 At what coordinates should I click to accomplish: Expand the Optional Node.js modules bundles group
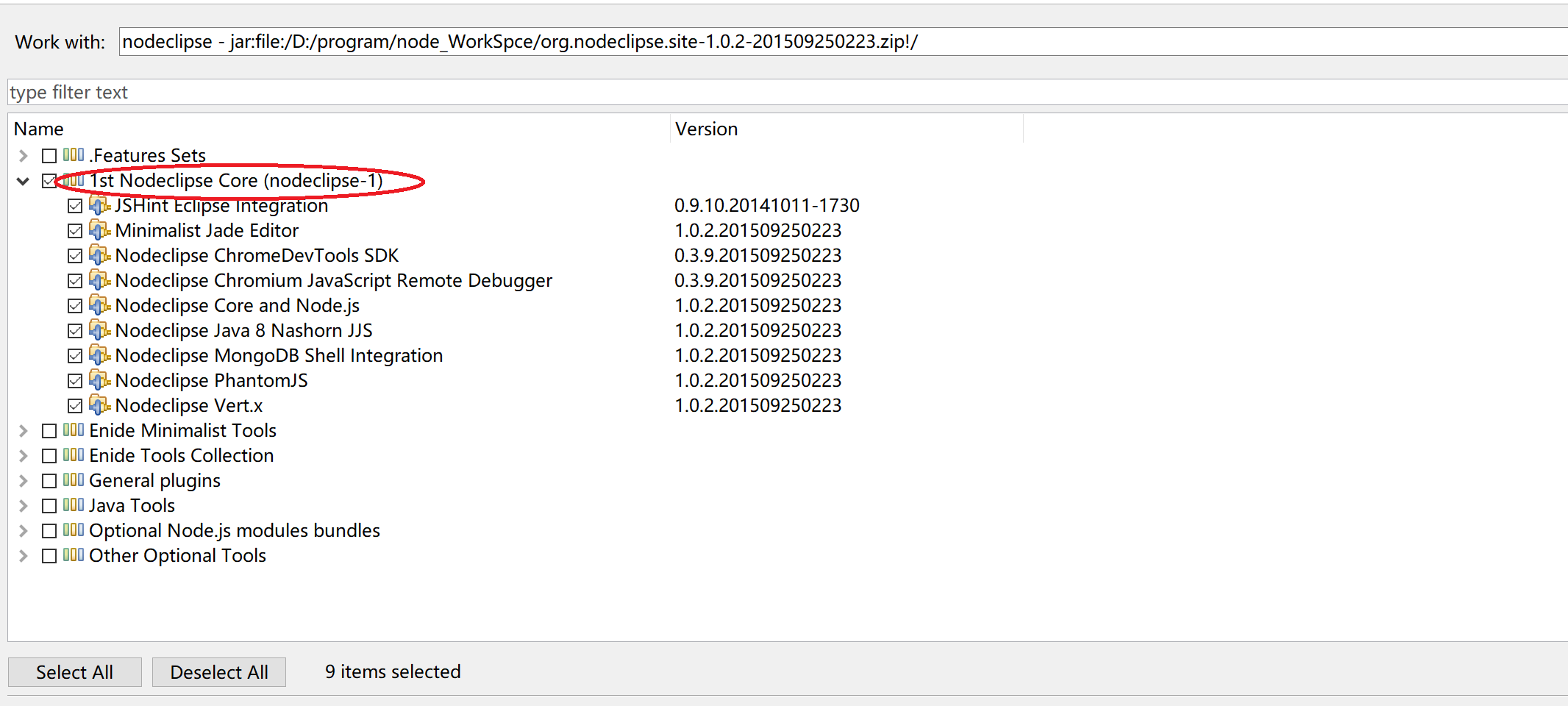click(x=23, y=530)
